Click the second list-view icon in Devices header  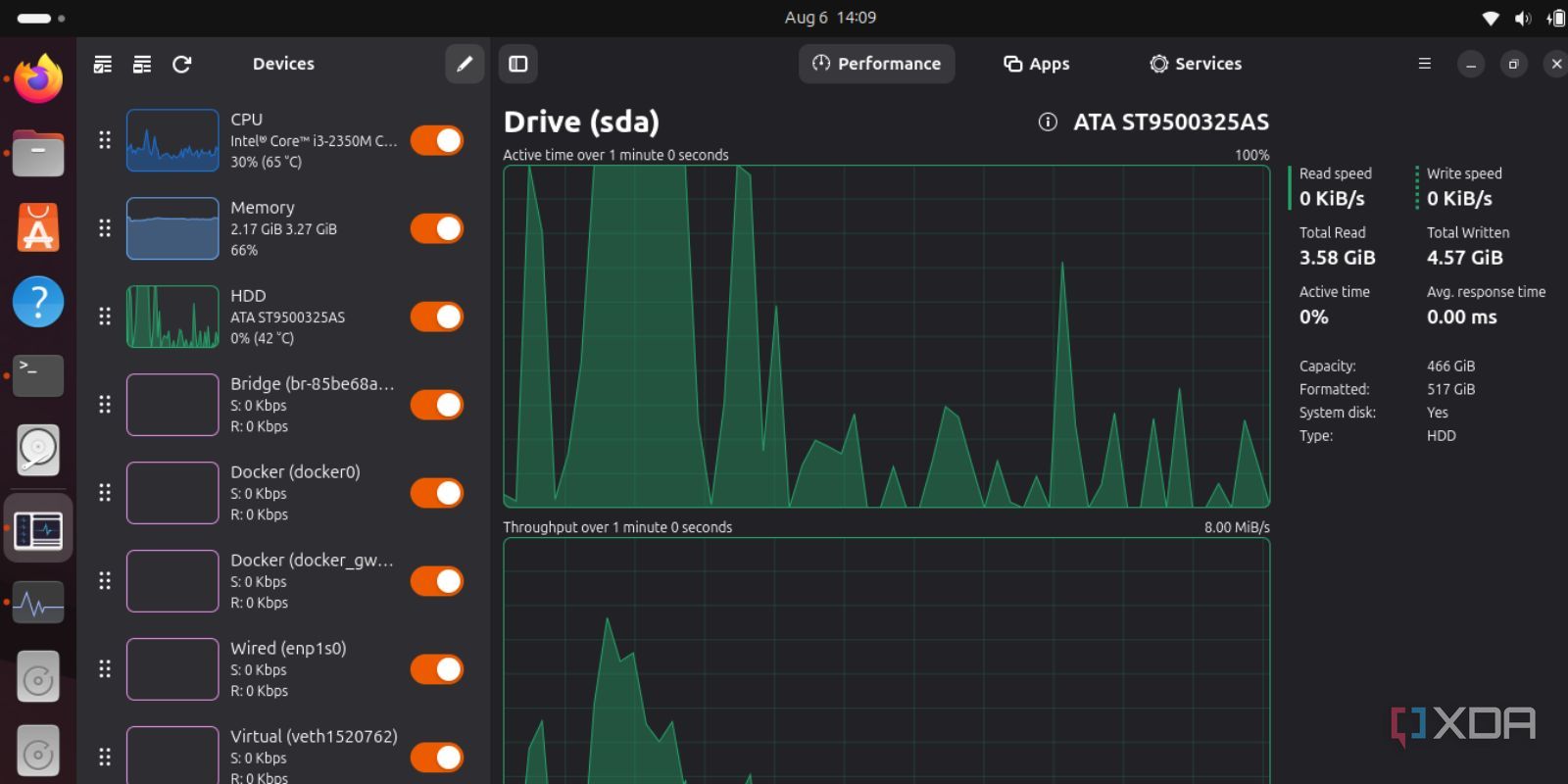142,64
